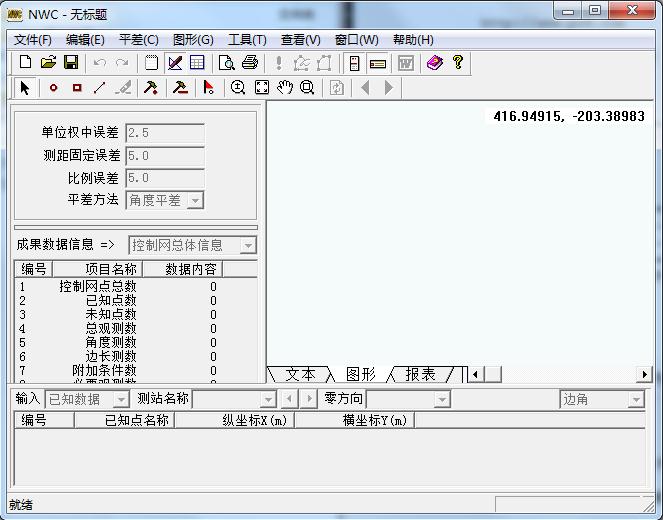This screenshot has width=663, height=520.
Task: Switch to the 文本 tab
Action: 300,374
